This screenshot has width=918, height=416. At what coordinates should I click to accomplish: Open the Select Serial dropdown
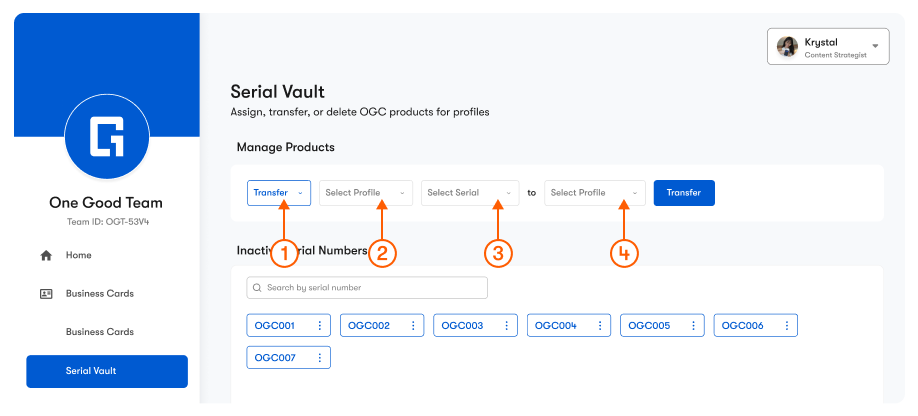[469, 193]
